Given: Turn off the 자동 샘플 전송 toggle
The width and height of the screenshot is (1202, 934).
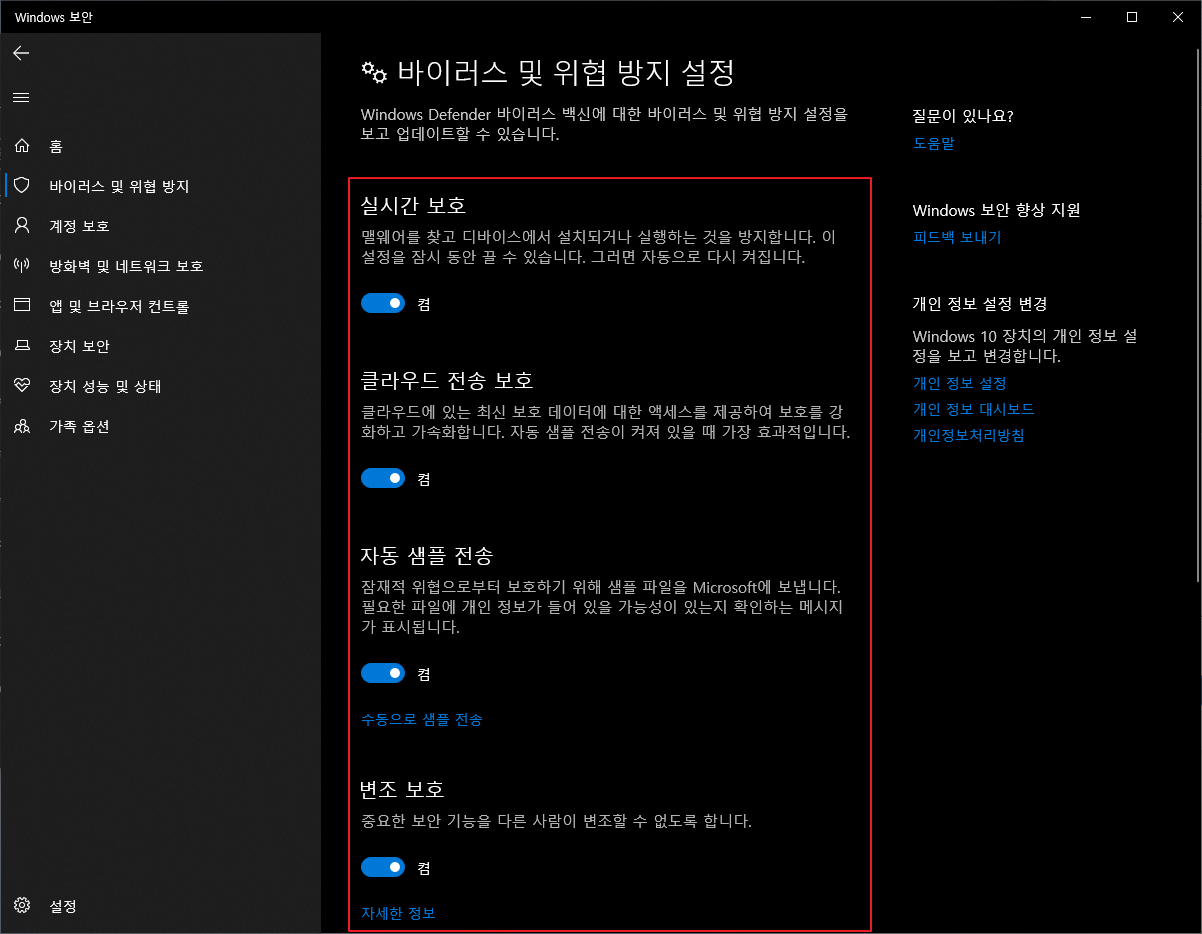Looking at the screenshot, I should point(383,673).
